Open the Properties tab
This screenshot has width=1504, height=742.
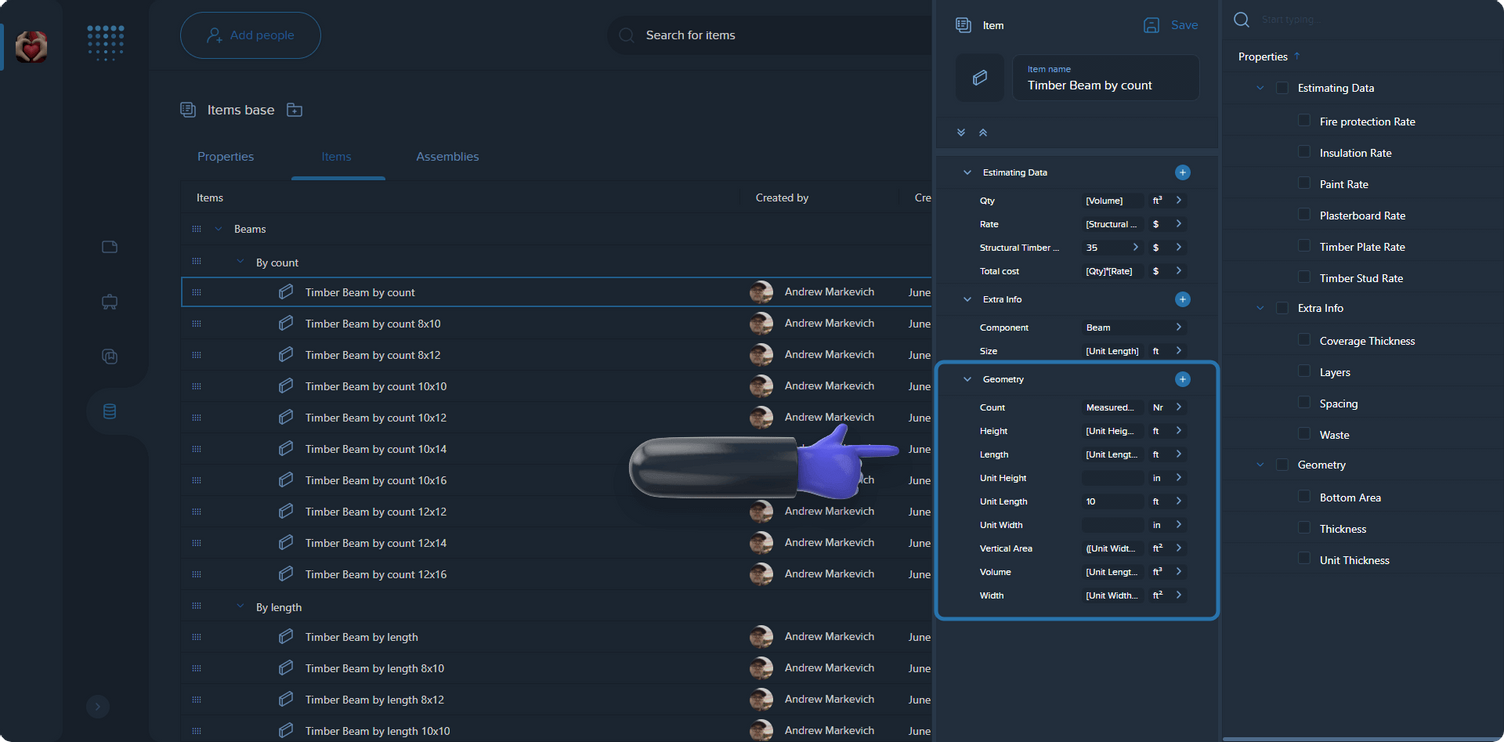click(225, 156)
